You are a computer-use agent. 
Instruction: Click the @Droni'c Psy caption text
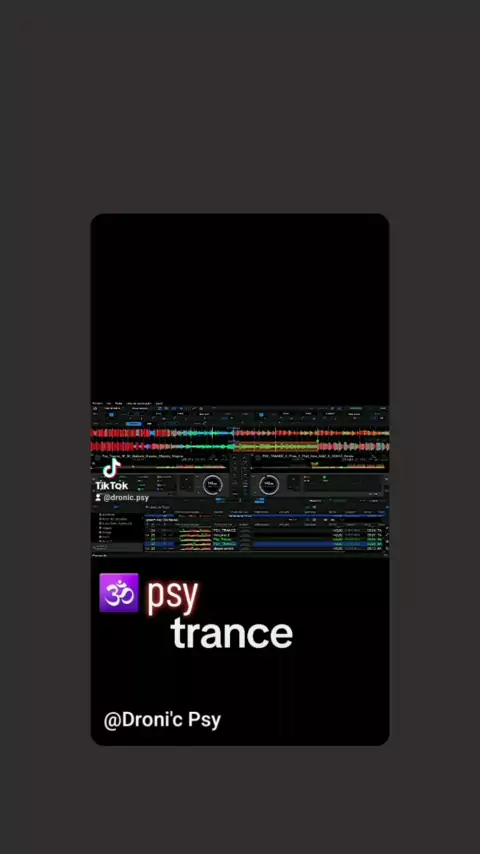tap(162, 720)
